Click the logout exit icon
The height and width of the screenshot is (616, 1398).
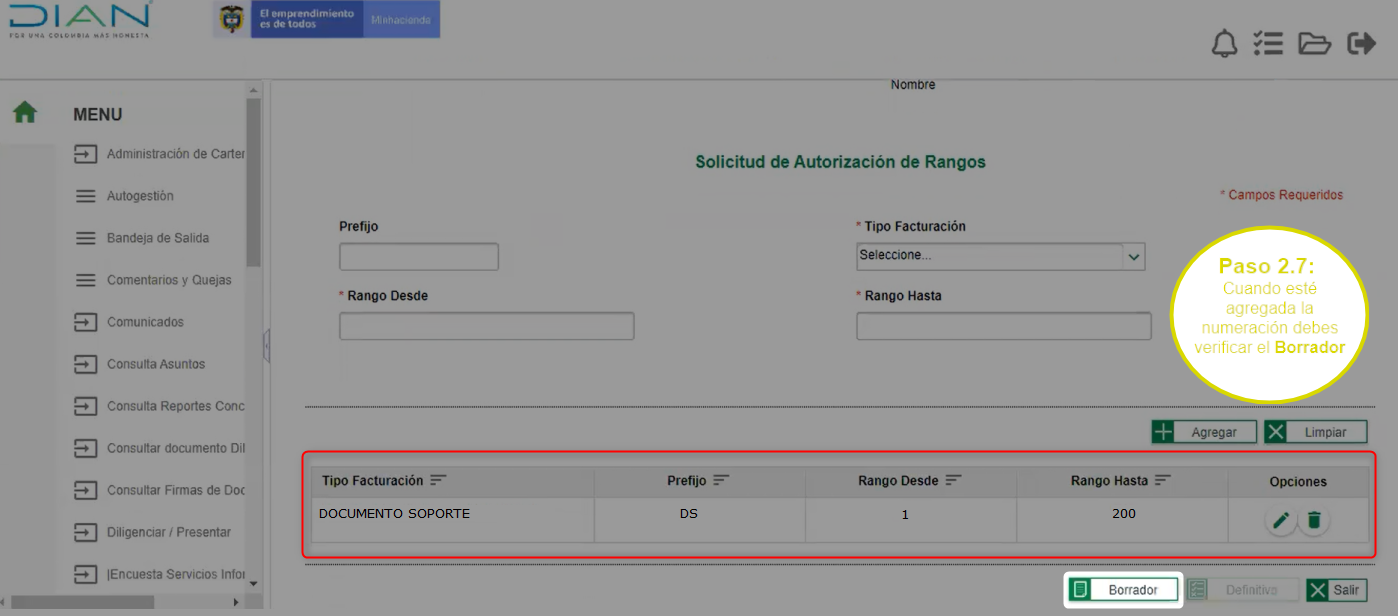coord(1361,44)
